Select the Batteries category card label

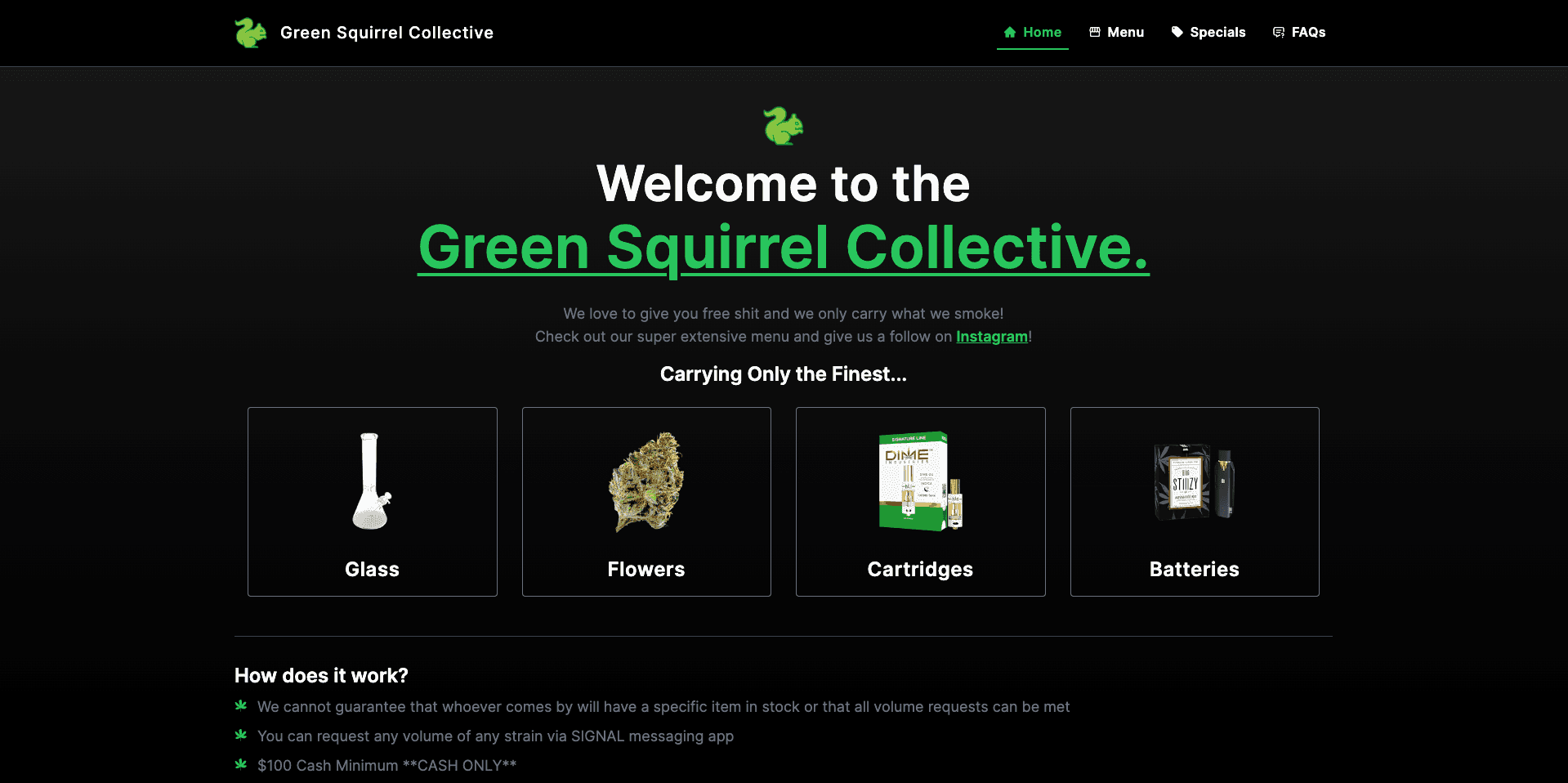(1195, 569)
